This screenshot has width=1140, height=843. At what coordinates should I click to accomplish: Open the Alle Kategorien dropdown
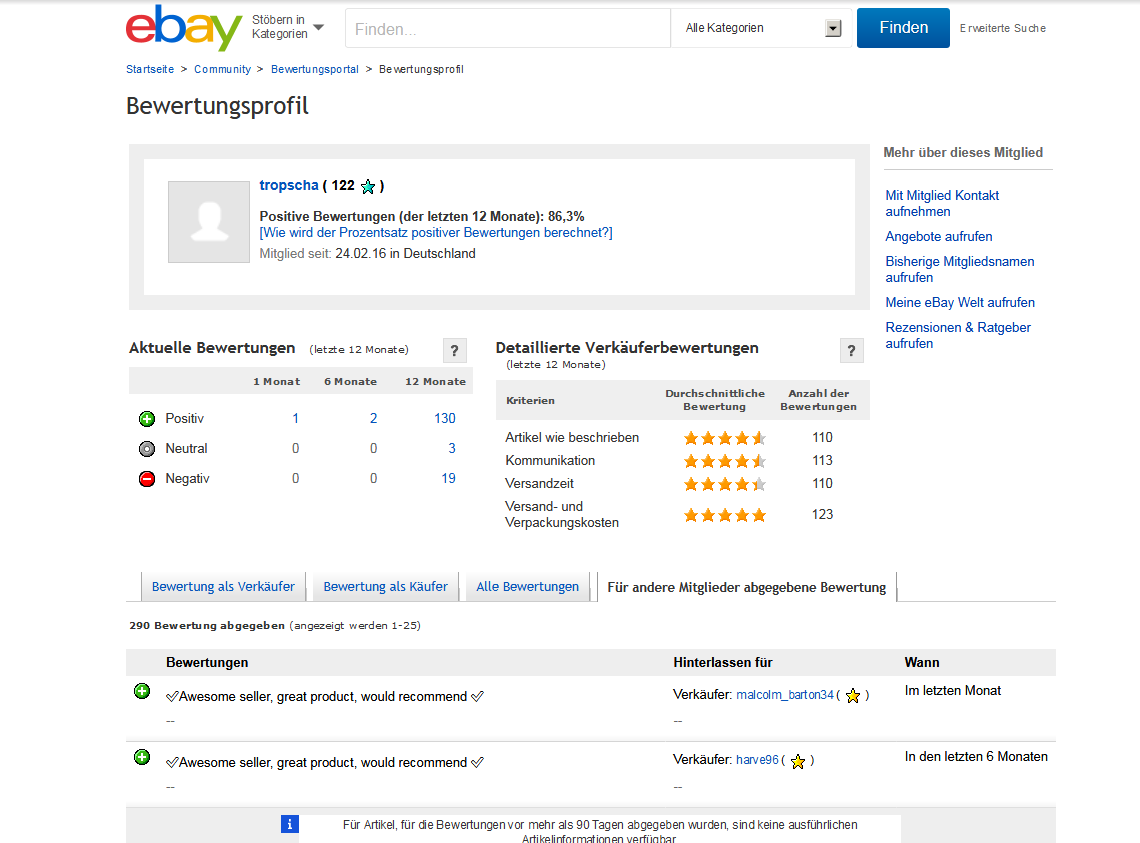coord(761,28)
